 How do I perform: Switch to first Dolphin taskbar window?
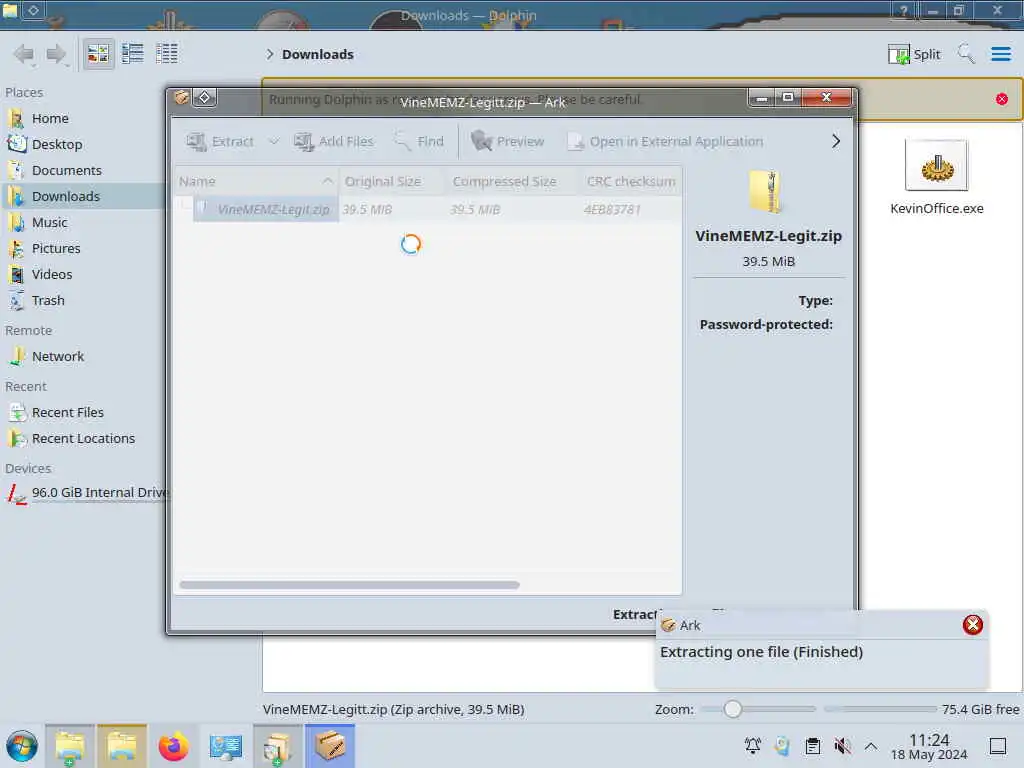click(70, 746)
